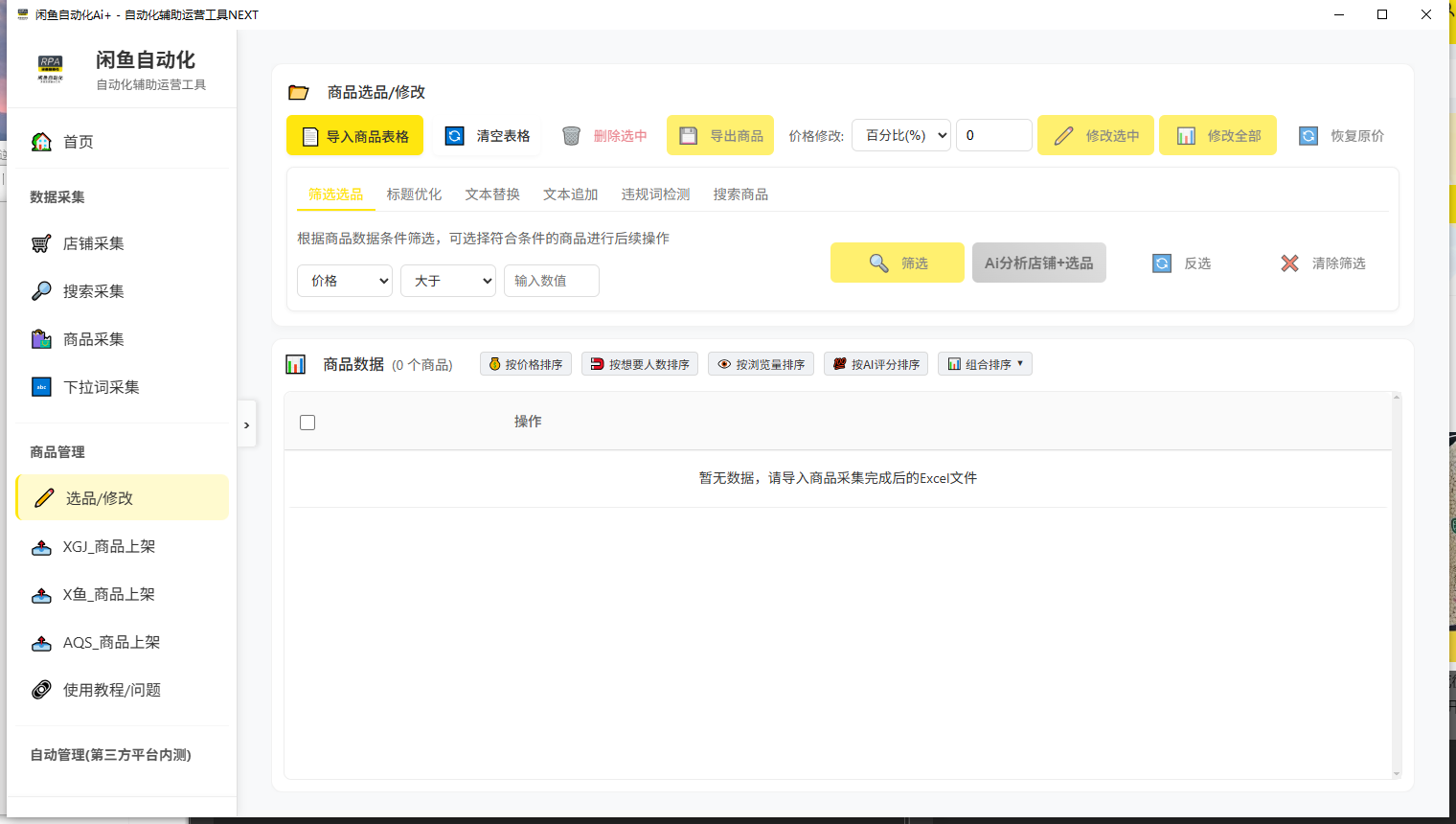Viewport: 1456px width, 824px height.
Task: Click the trash icon for 删除选中
Action: pos(571,136)
